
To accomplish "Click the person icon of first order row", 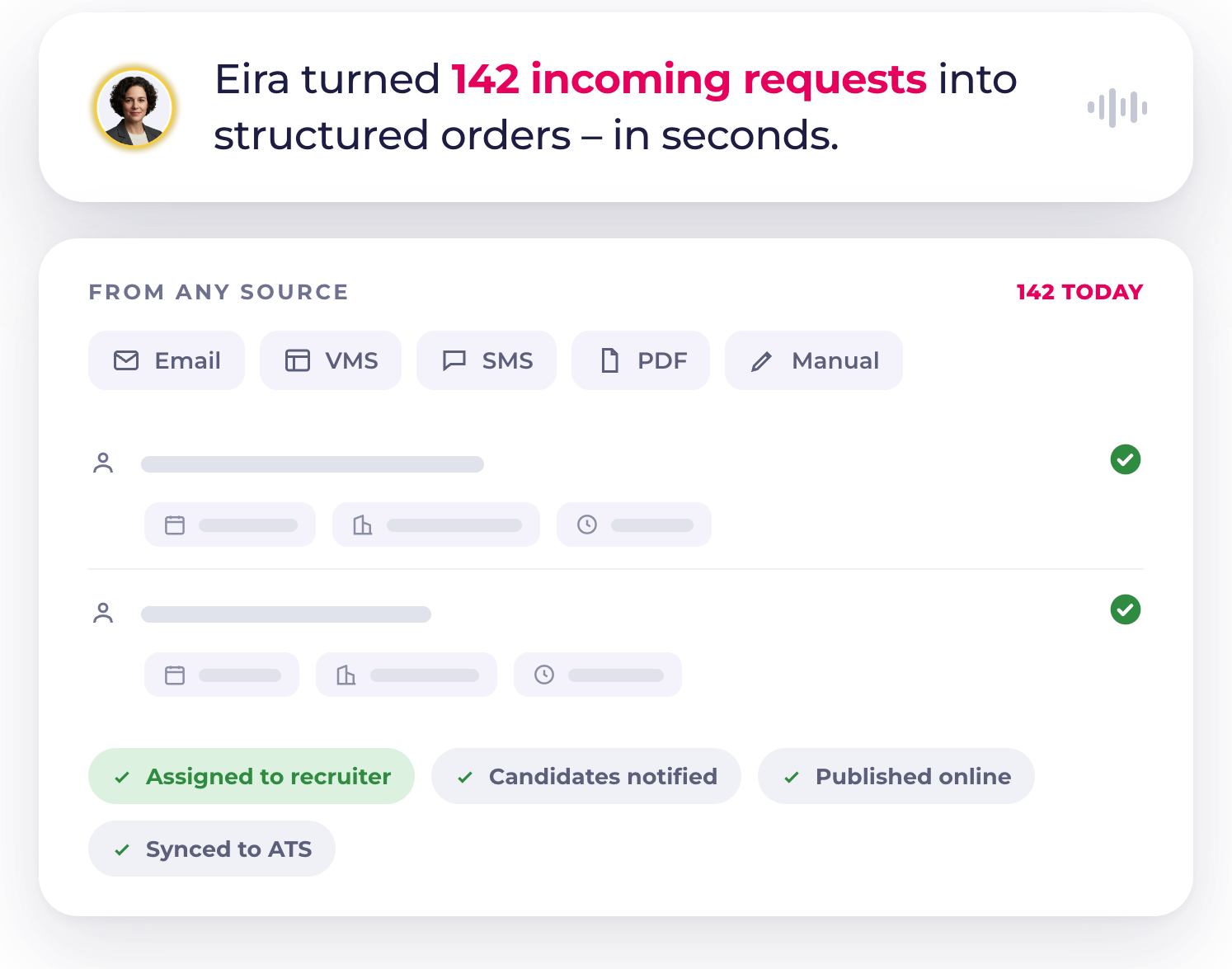I will (103, 463).
